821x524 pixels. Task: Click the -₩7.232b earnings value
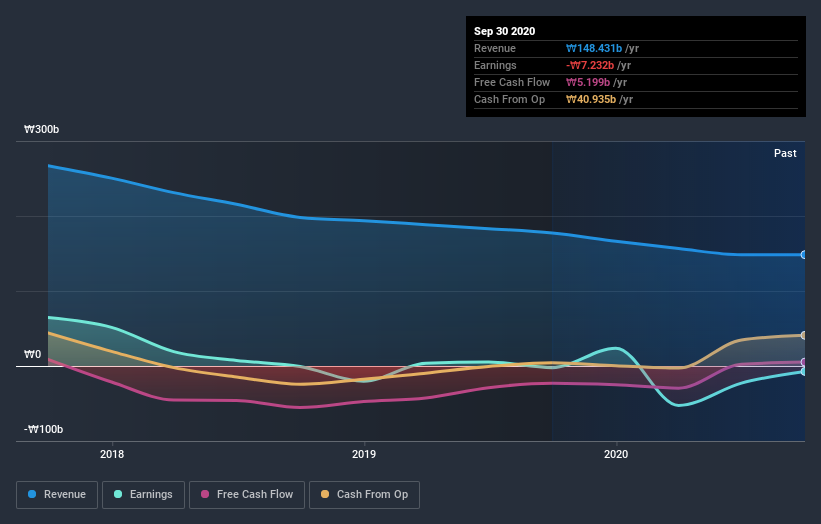590,65
